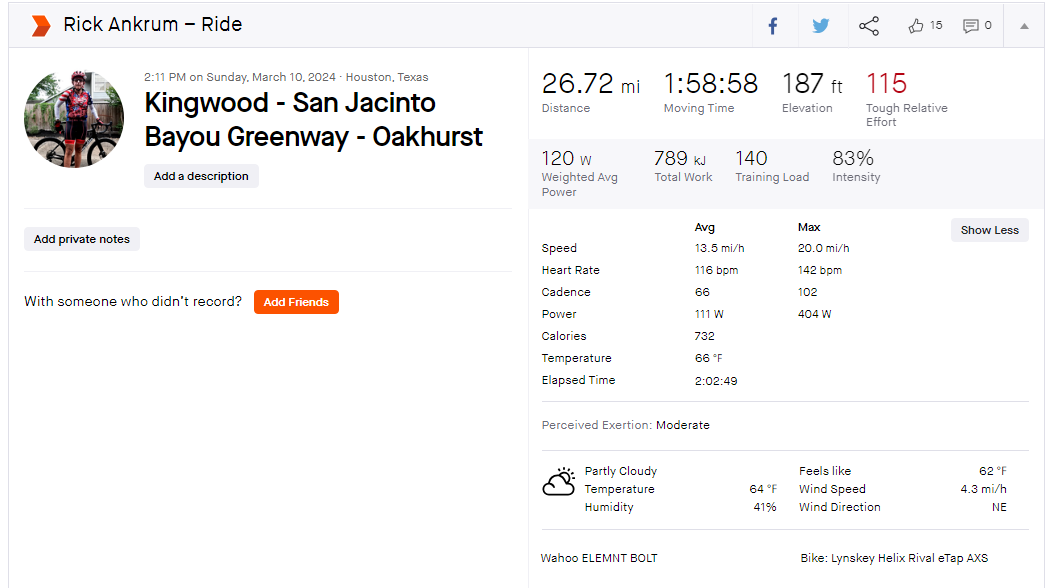Click the 187 ft elevation value
This screenshot has height=588, width=1047.
coord(812,84)
